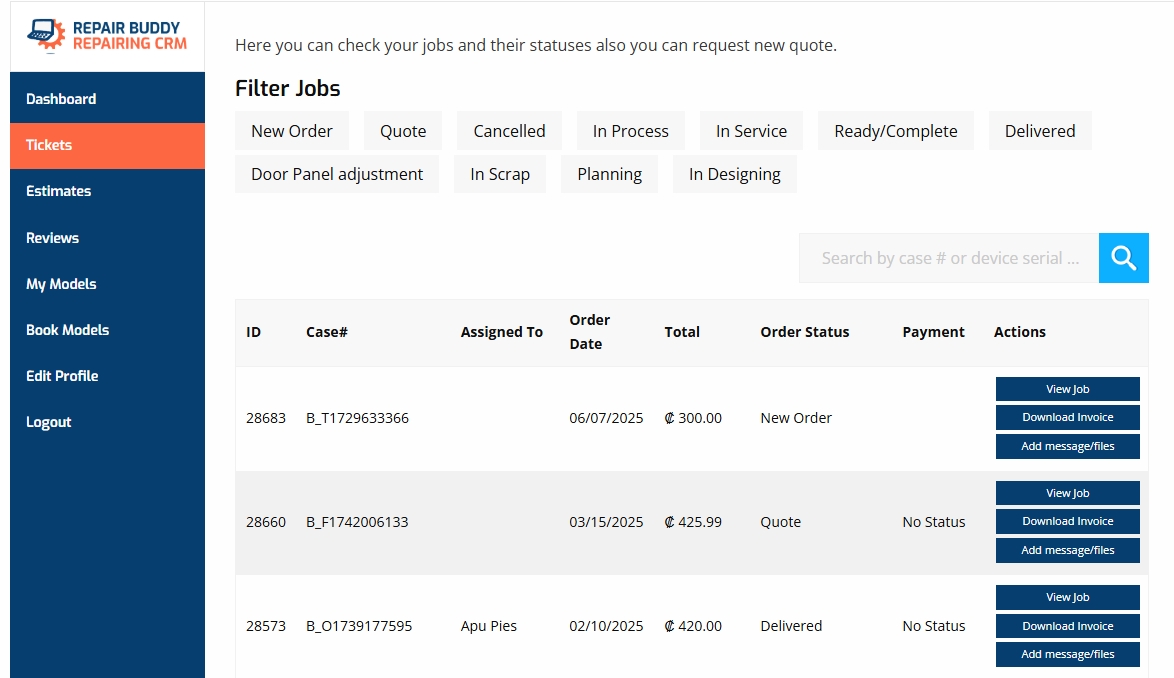Show only Delivered jobs

coord(1039,131)
